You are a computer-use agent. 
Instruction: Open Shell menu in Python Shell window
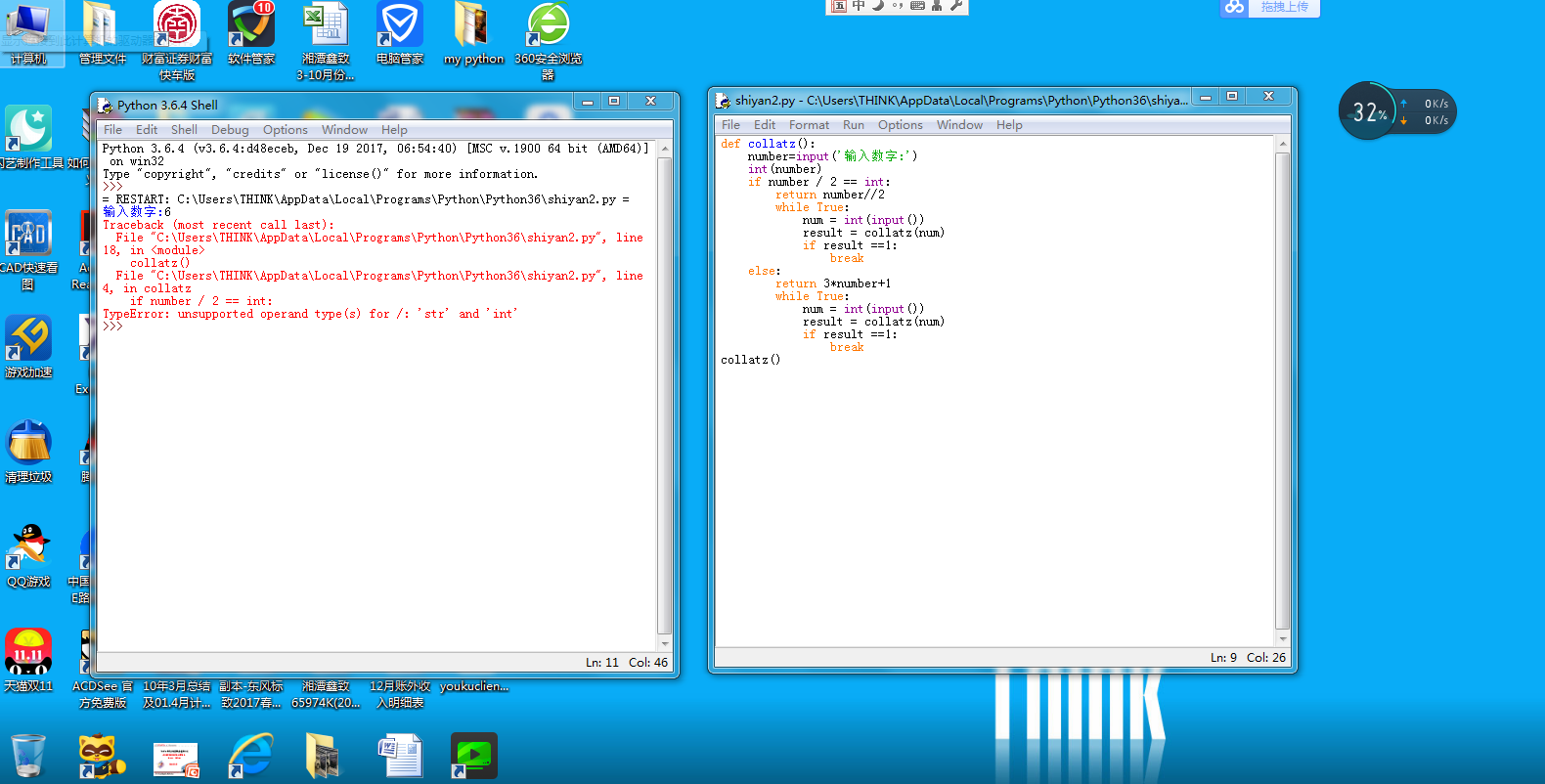(184, 129)
